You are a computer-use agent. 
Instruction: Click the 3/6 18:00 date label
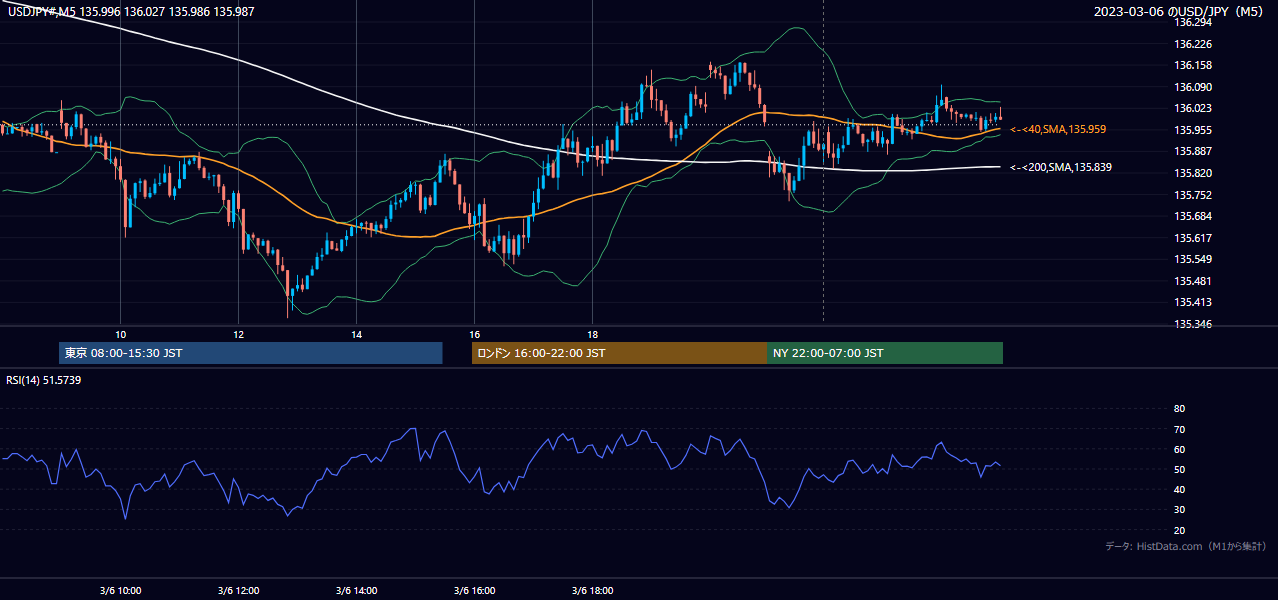(x=592, y=590)
